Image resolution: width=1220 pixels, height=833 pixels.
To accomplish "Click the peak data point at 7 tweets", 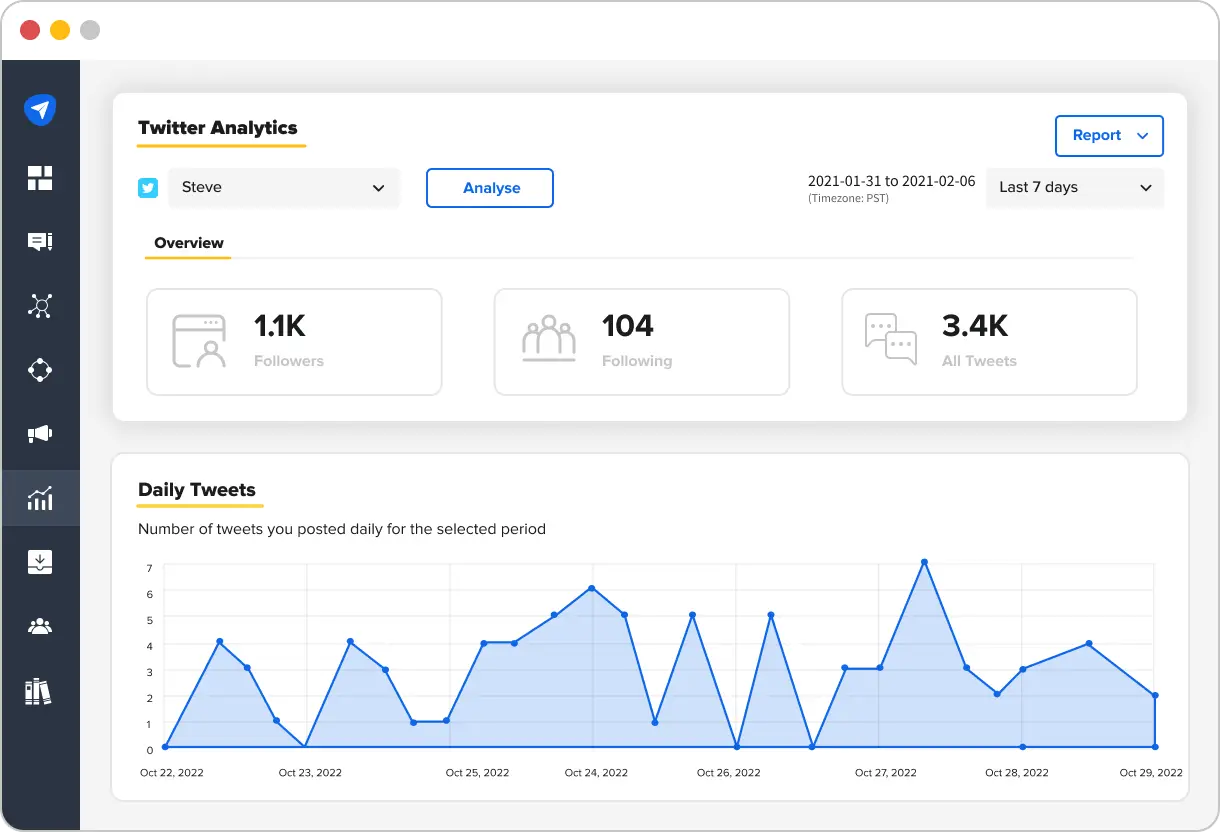I will click(924, 562).
